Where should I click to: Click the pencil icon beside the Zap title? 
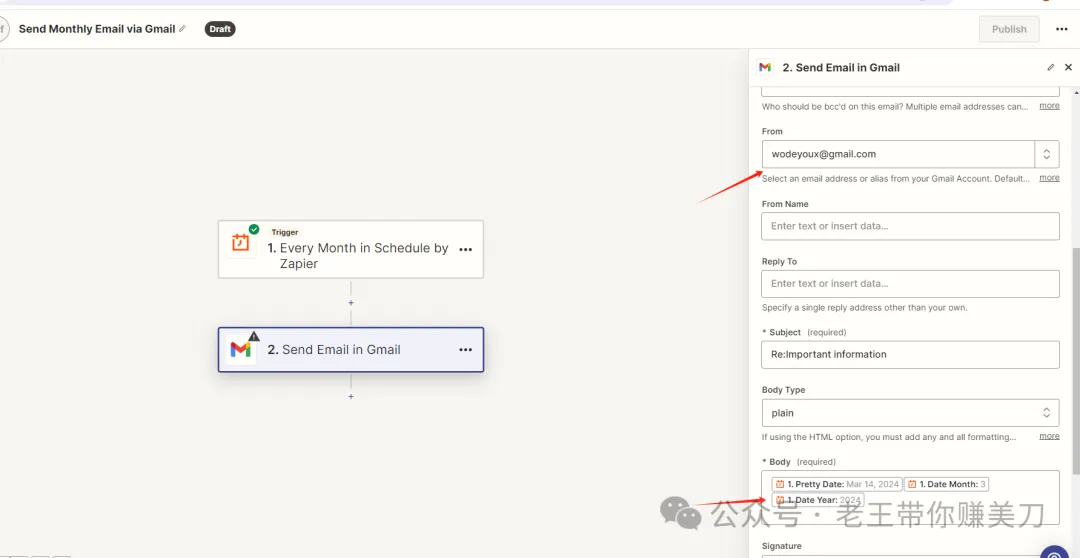pos(183,29)
